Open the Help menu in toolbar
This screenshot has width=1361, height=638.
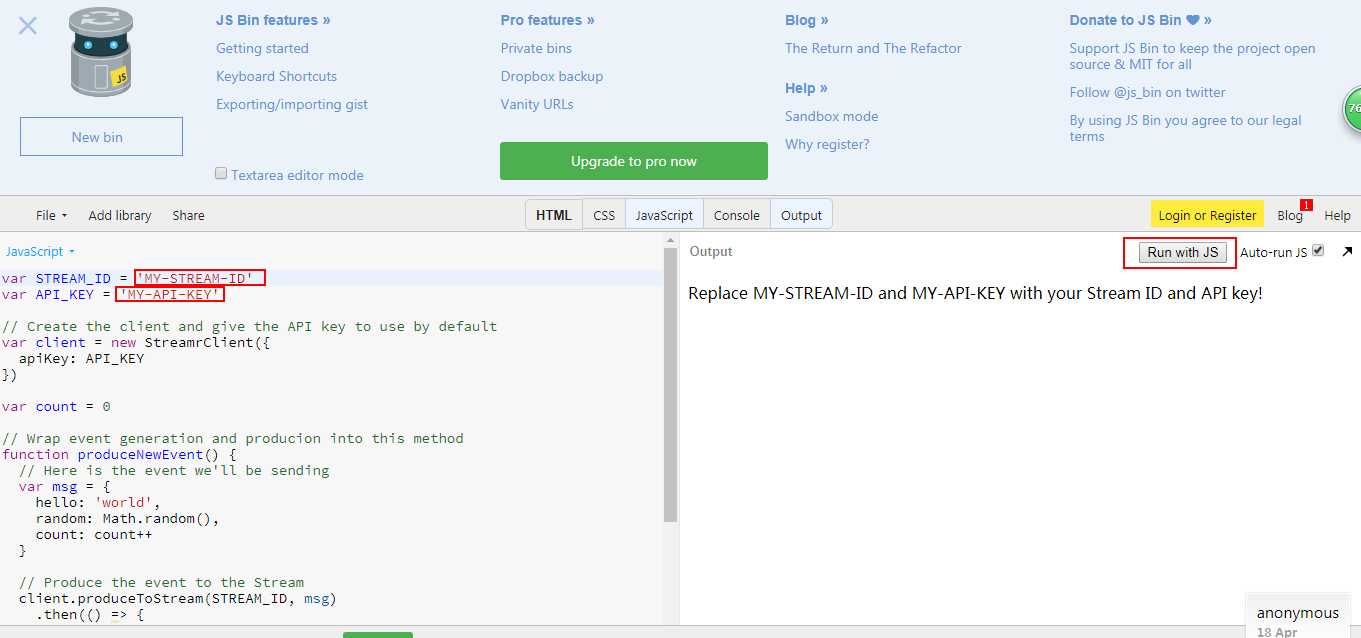pos(1337,215)
